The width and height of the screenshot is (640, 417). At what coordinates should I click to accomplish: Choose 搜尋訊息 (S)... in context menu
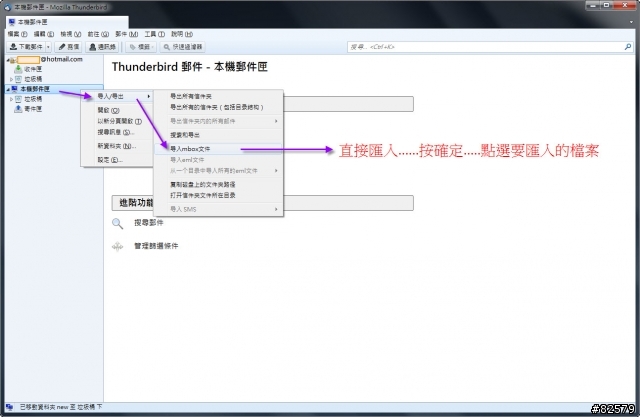click(x=118, y=132)
